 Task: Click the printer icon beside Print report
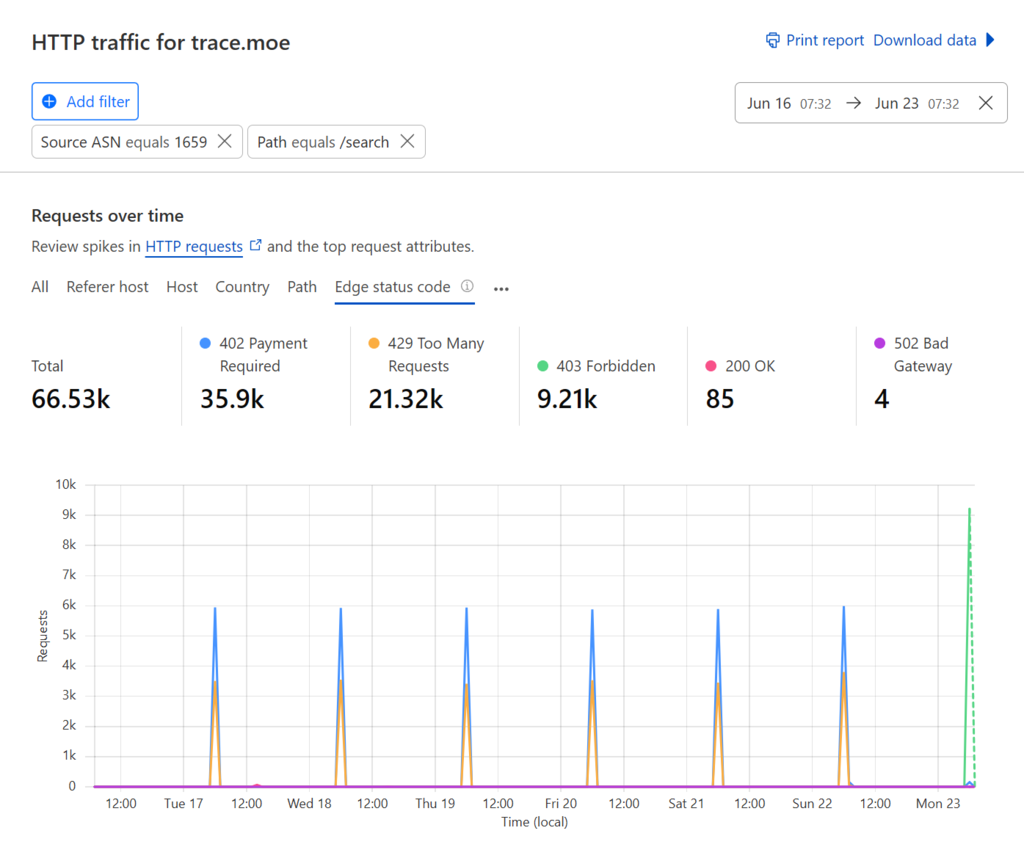click(773, 40)
